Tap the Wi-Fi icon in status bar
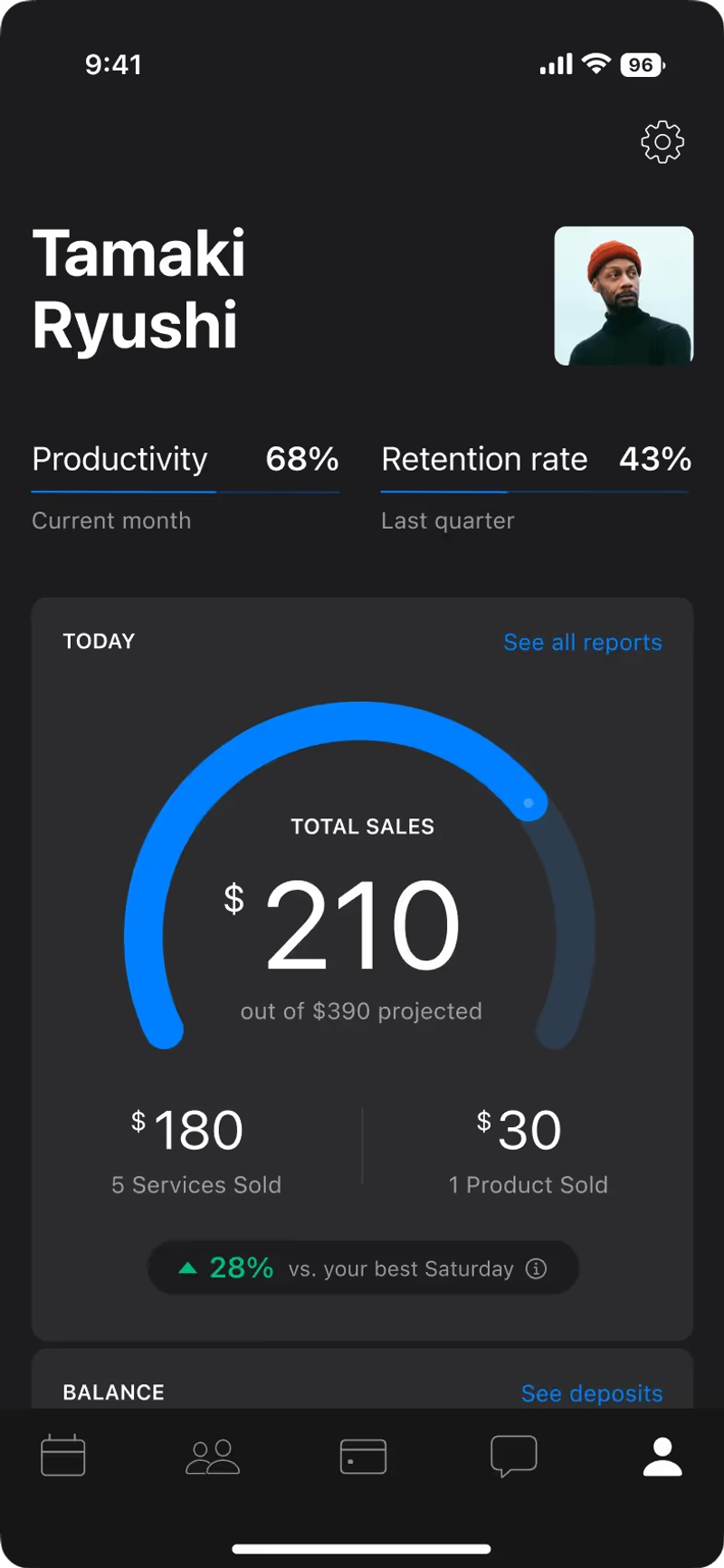724x1568 pixels. point(596,64)
